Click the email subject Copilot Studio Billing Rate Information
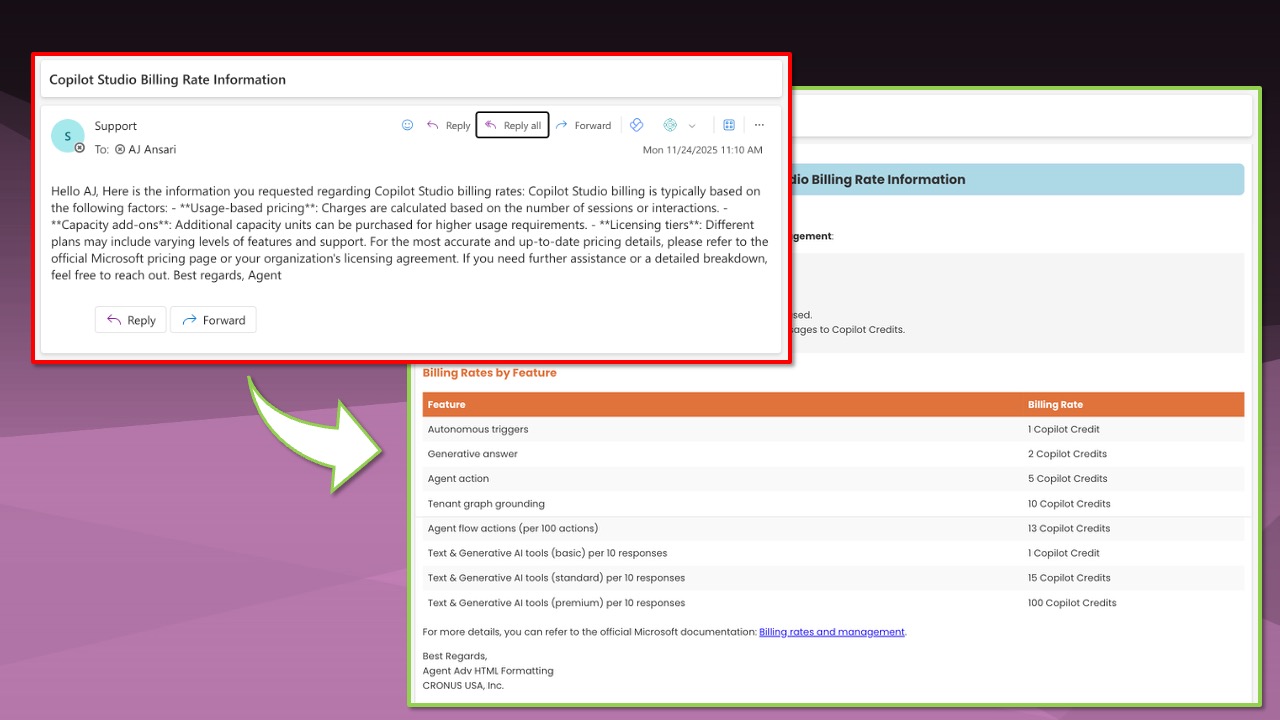The height and width of the screenshot is (720, 1280). point(168,79)
